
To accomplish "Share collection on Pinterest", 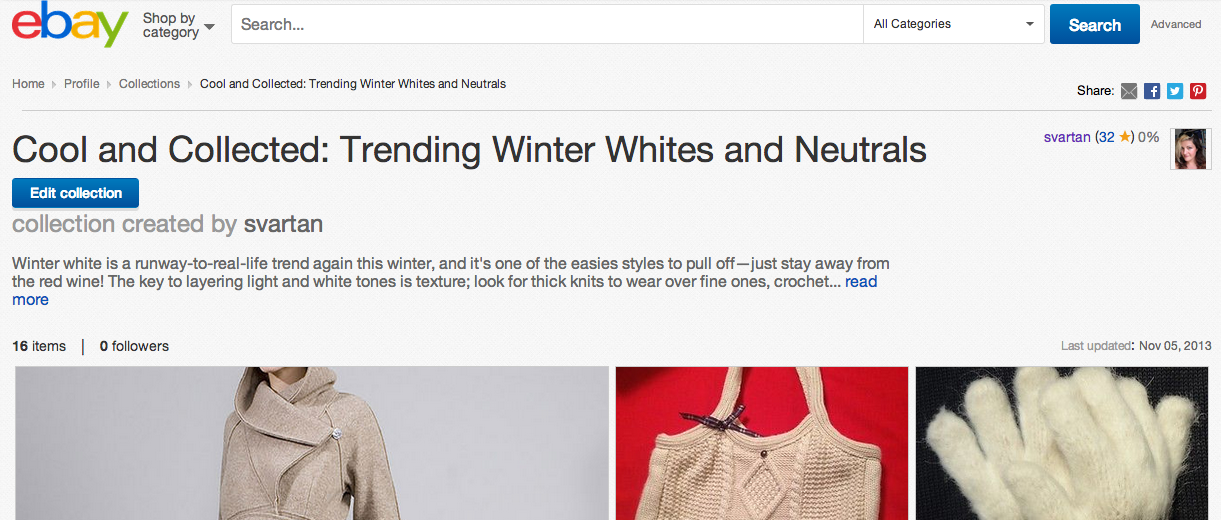I will coord(1198,91).
